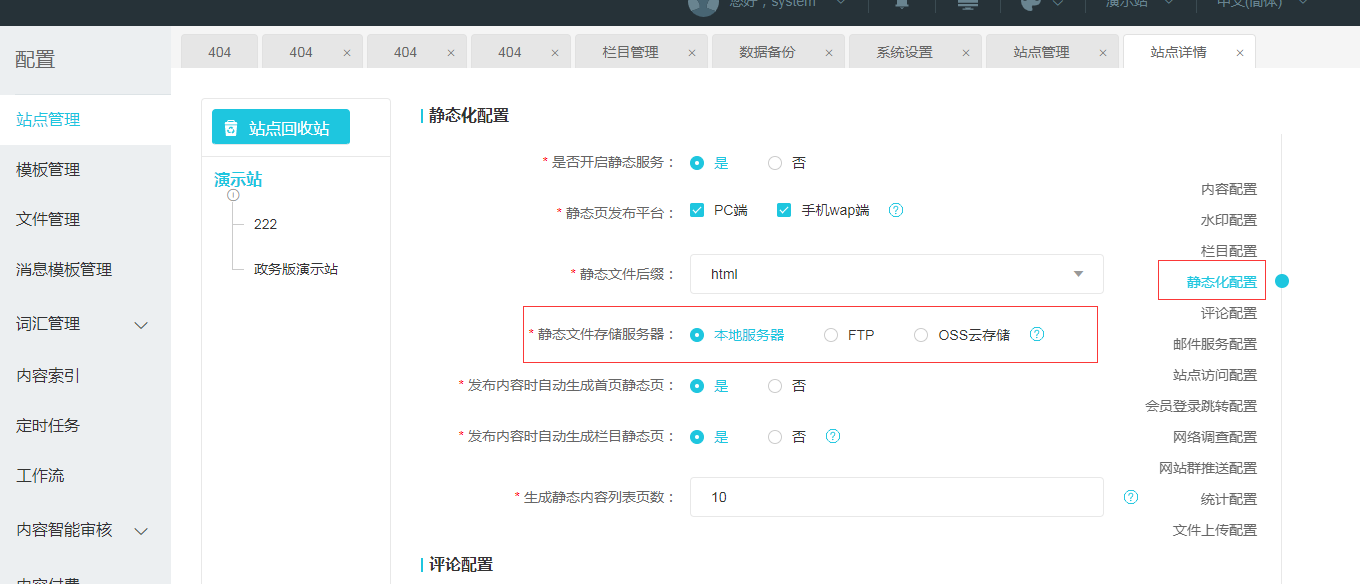Collapse the 演示站 tree node circle
Viewport: 1360px width, 584px height.
point(233,195)
